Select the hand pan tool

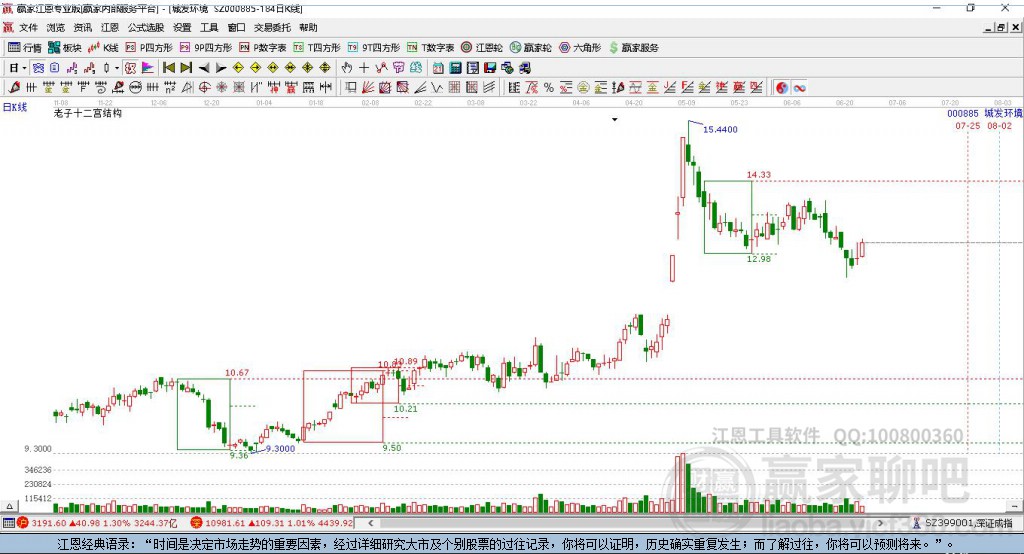click(347, 68)
